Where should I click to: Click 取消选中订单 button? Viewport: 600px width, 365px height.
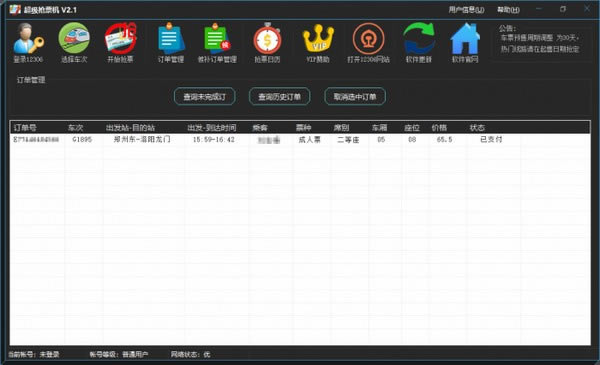pyautogui.click(x=355, y=96)
